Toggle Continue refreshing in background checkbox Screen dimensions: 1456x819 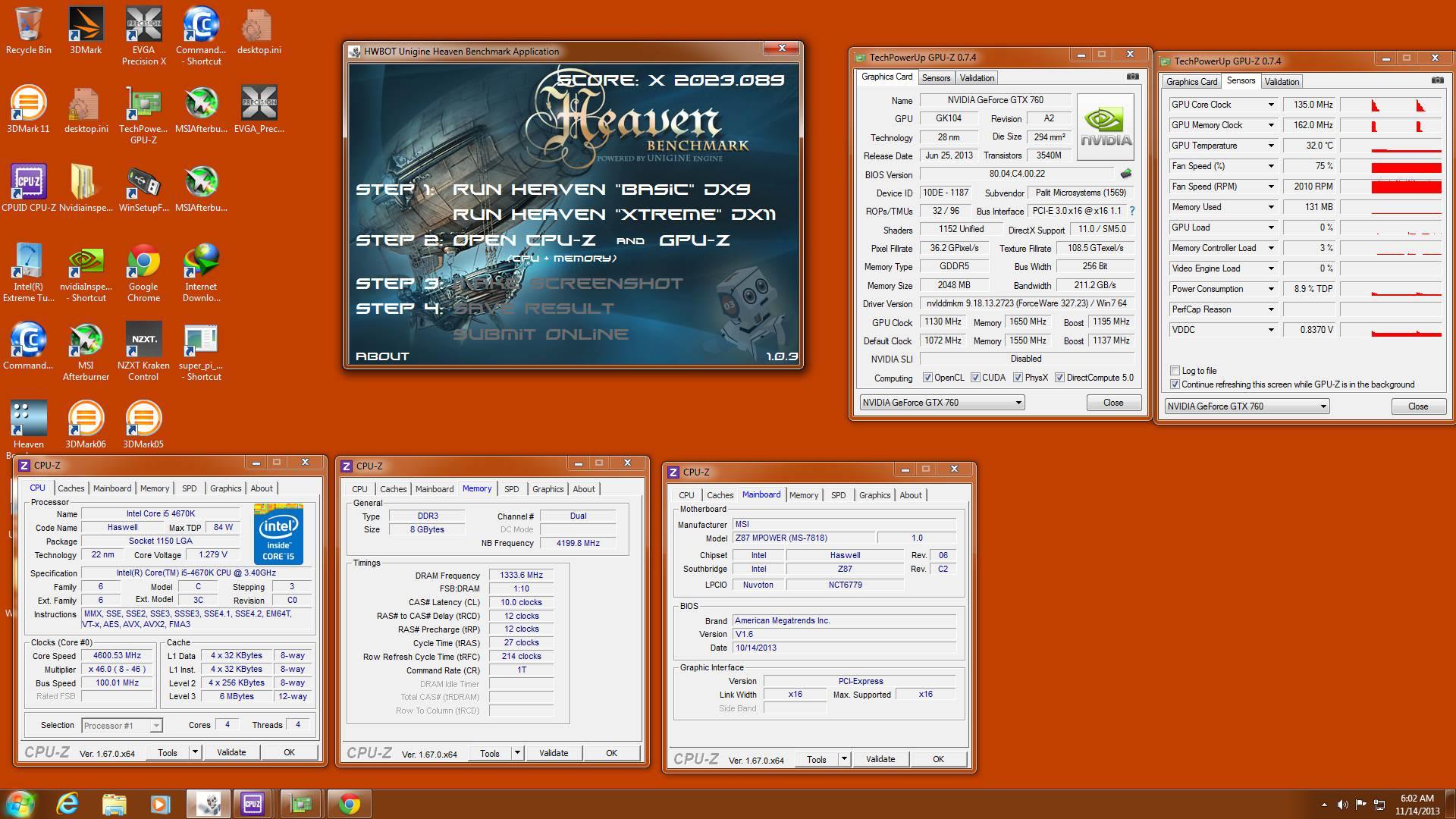point(1175,384)
